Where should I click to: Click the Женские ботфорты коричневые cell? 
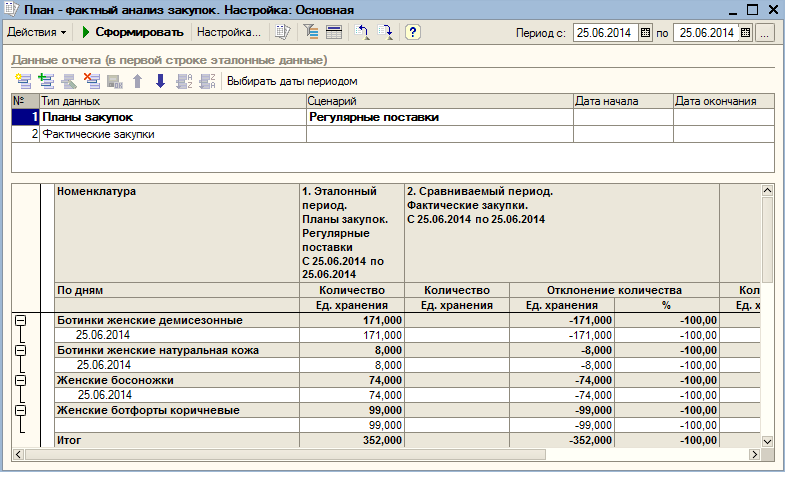coord(177,410)
